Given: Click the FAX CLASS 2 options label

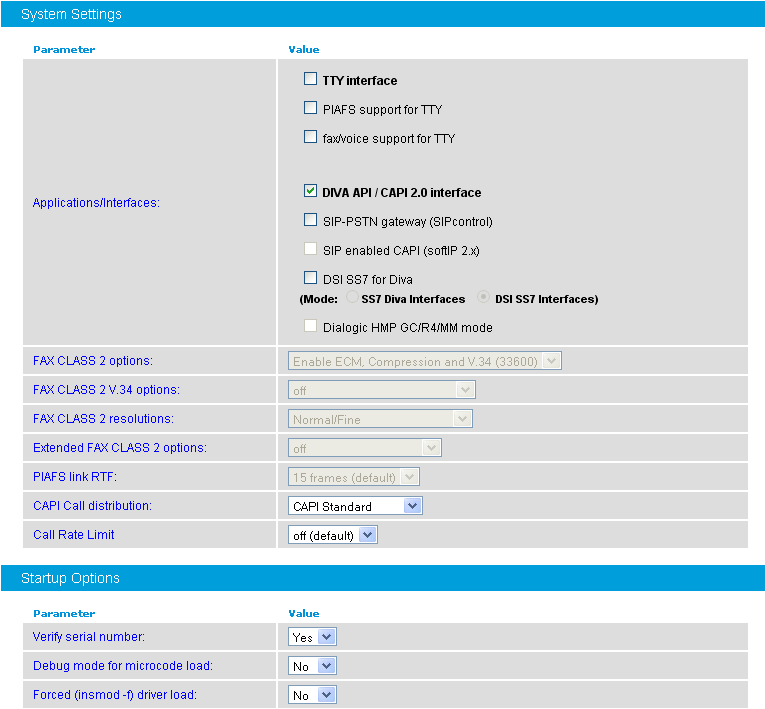Looking at the screenshot, I should (93, 360).
